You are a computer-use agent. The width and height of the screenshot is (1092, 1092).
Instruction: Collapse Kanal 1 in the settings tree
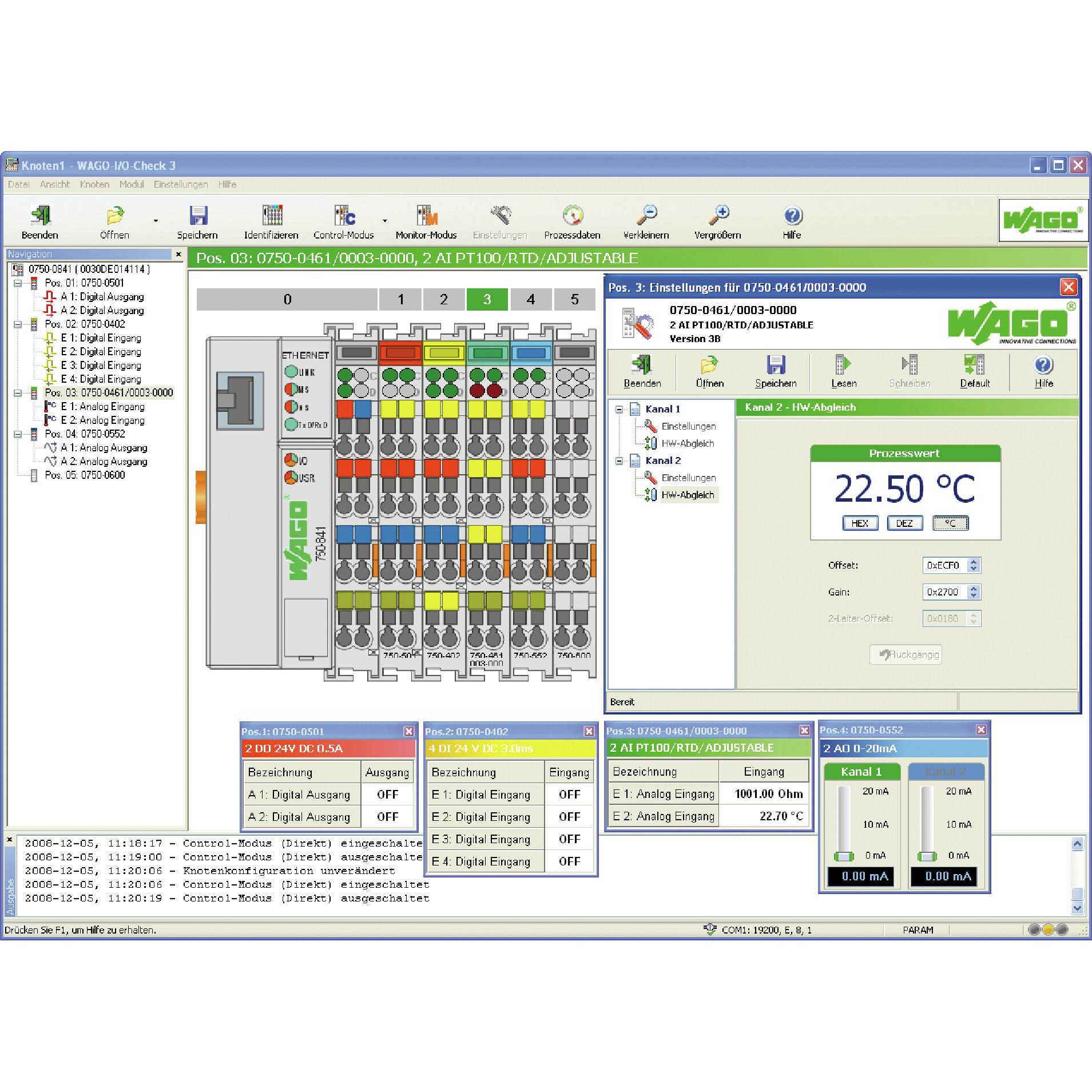coord(620,409)
